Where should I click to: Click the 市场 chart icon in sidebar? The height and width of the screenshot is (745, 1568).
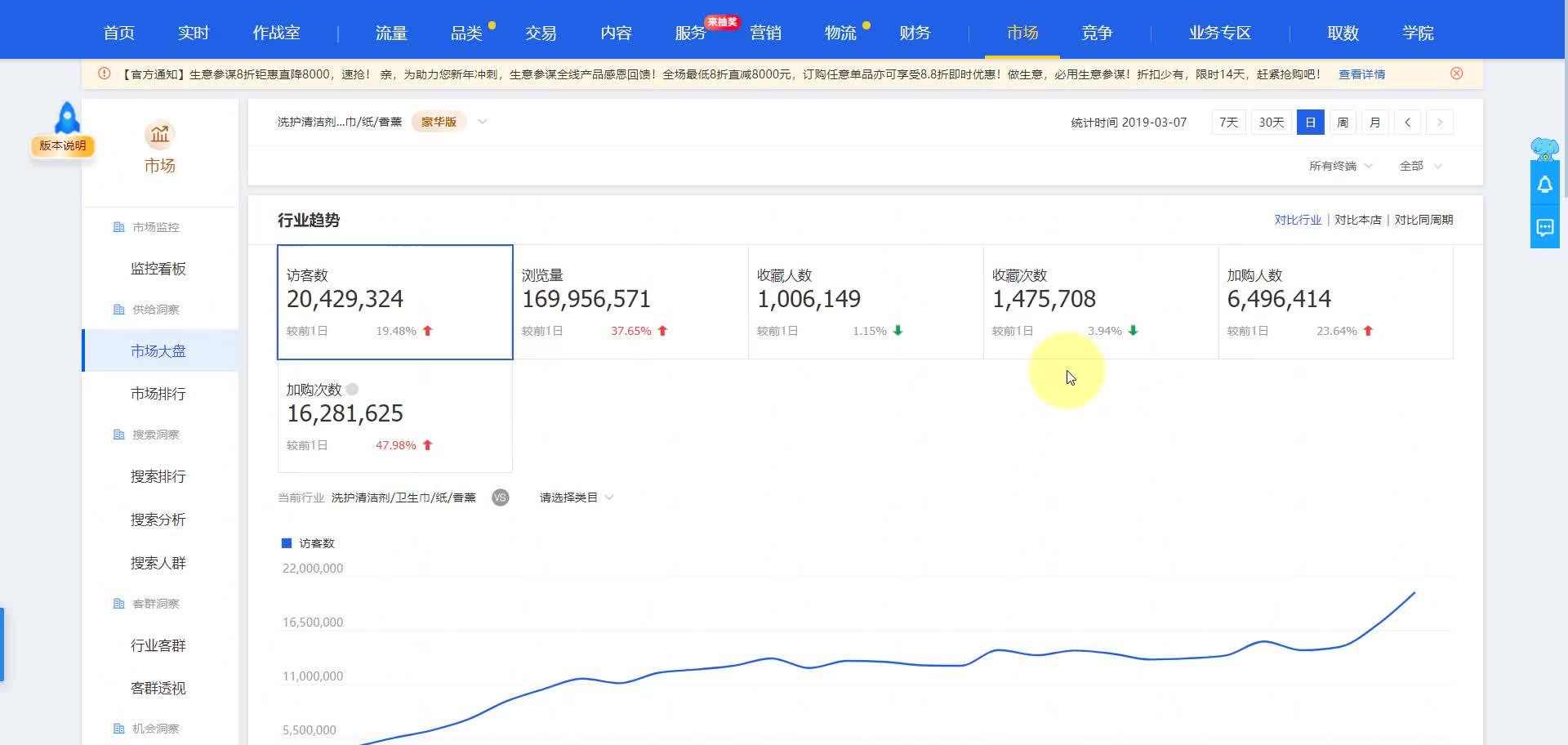[159, 134]
